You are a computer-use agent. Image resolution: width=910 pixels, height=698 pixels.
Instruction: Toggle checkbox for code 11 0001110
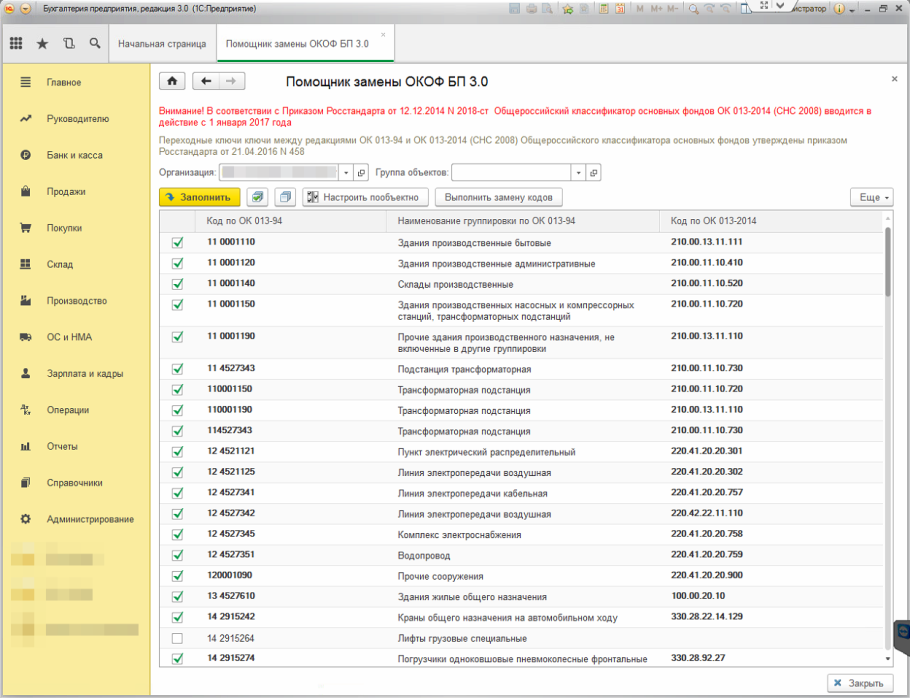pos(178,243)
